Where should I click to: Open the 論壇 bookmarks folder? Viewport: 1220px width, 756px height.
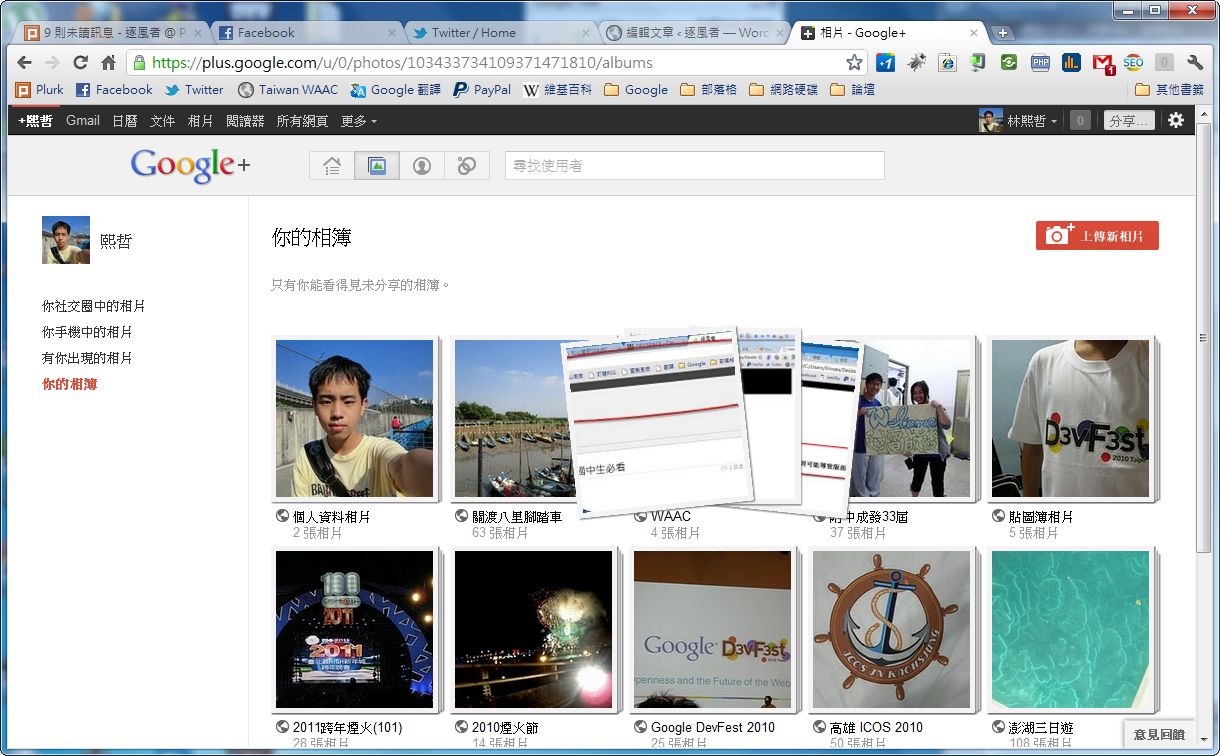[x=851, y=90]
